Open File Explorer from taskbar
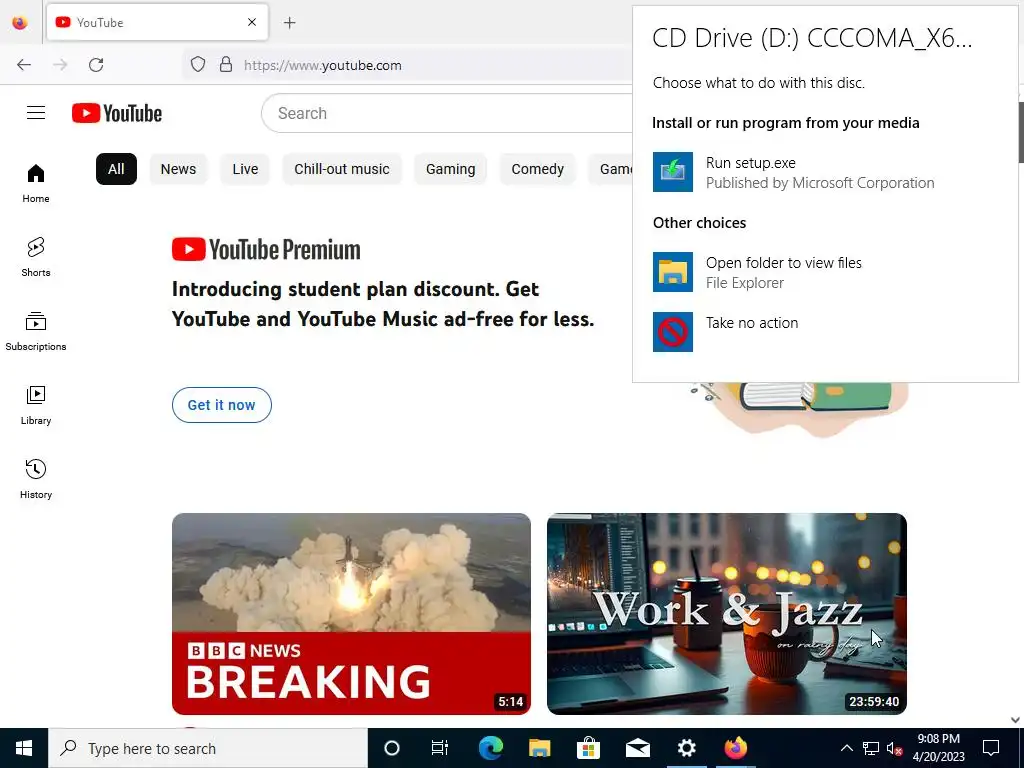The width and height of the screenshot is (1024, 768). 539,748
